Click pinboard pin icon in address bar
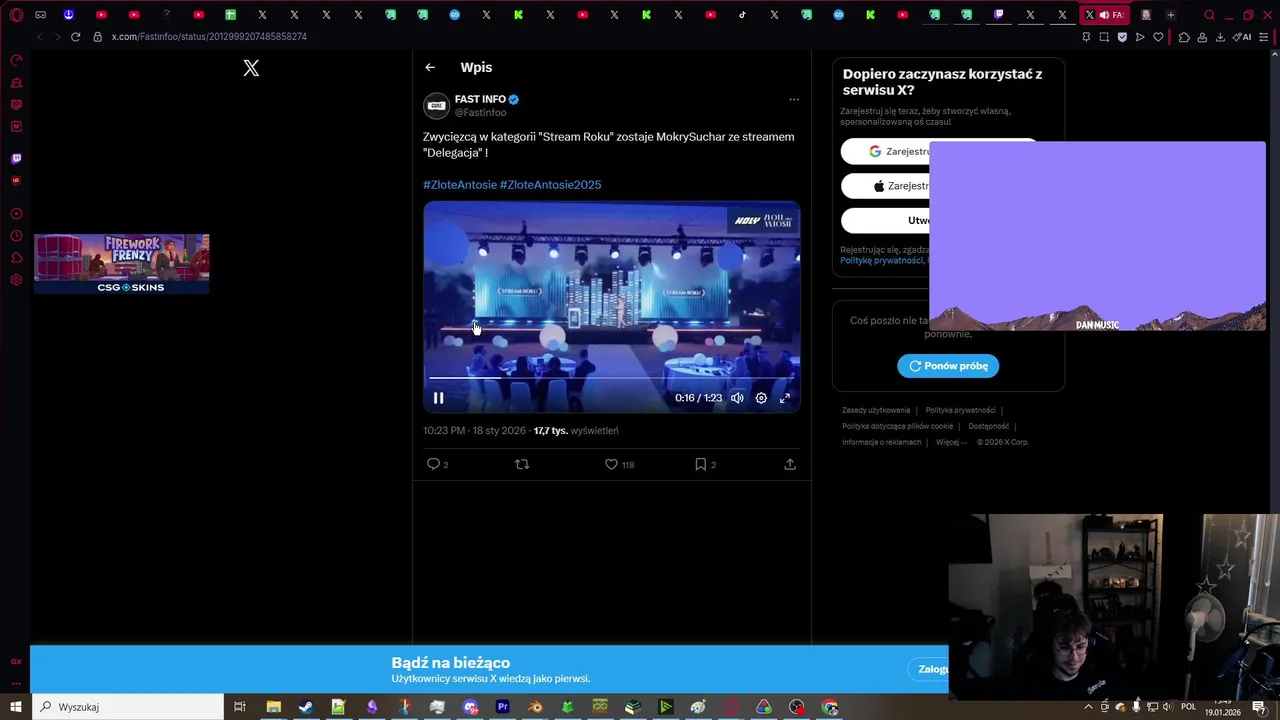The width and height of the screenshot is (1280, 720). [1086, 37]
